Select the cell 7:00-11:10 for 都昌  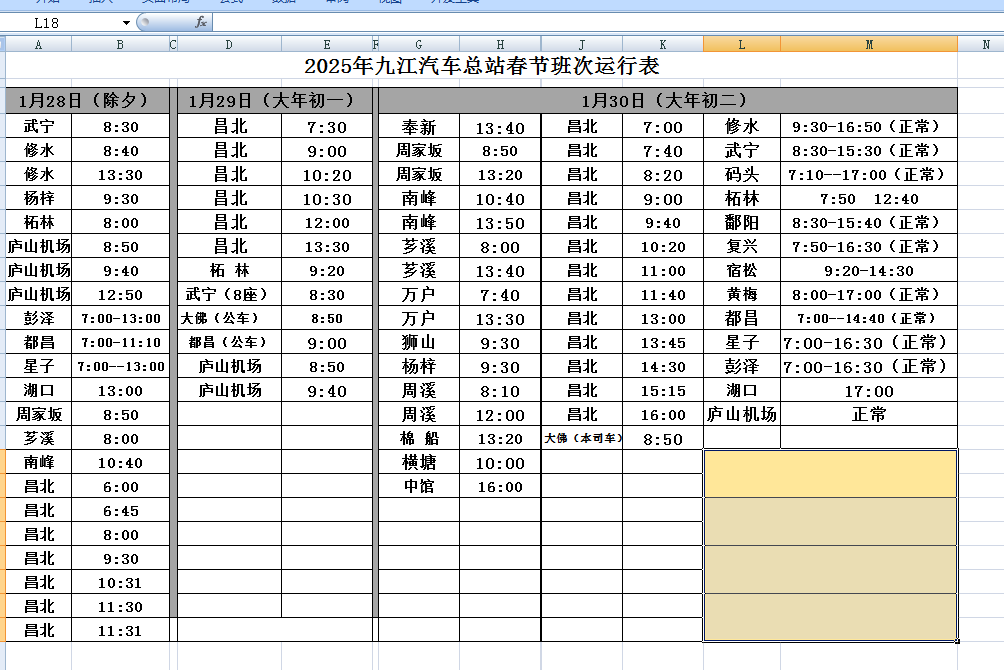(x=120, y=343)
